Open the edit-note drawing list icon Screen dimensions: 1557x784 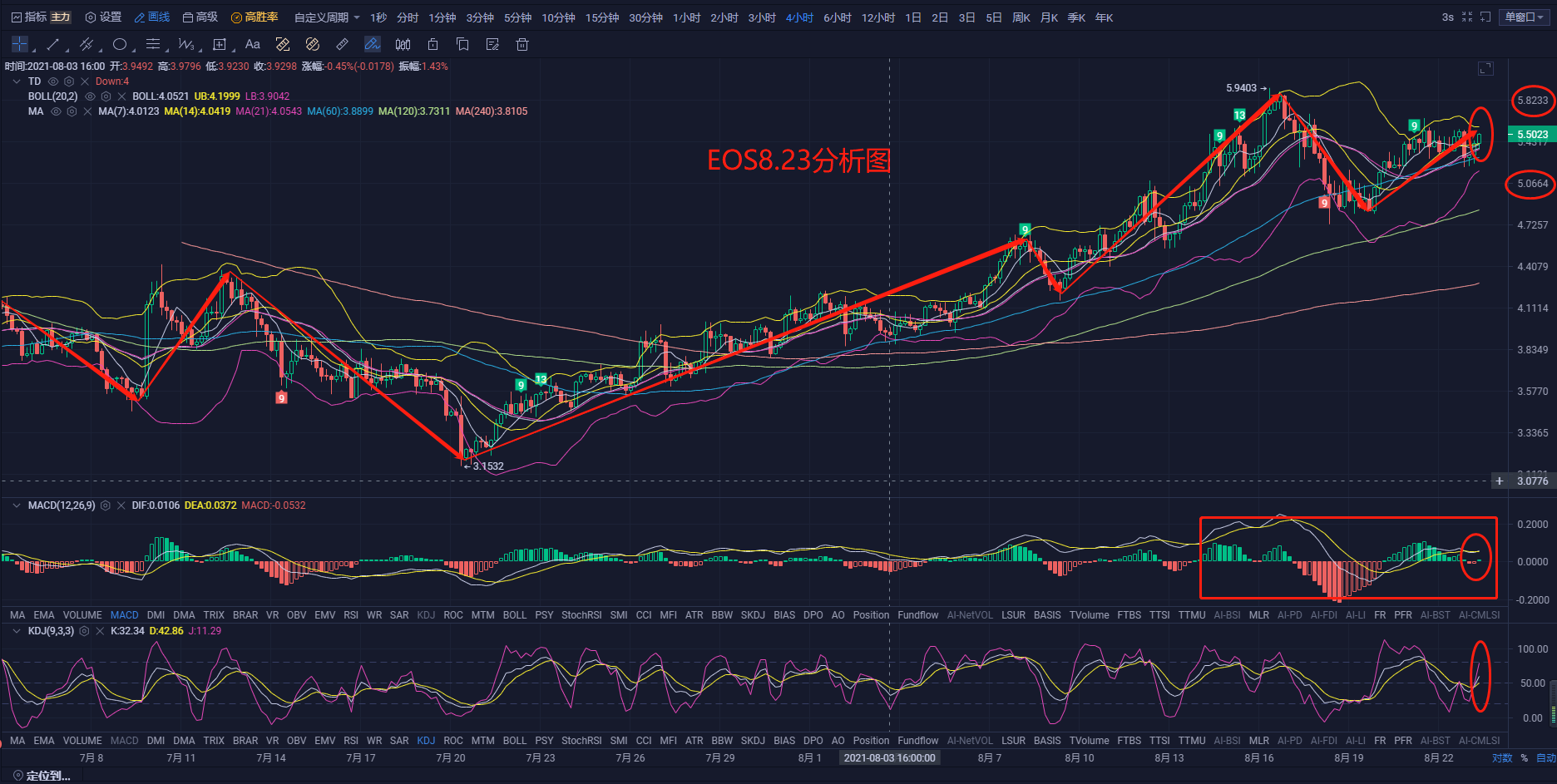[492, 44]
